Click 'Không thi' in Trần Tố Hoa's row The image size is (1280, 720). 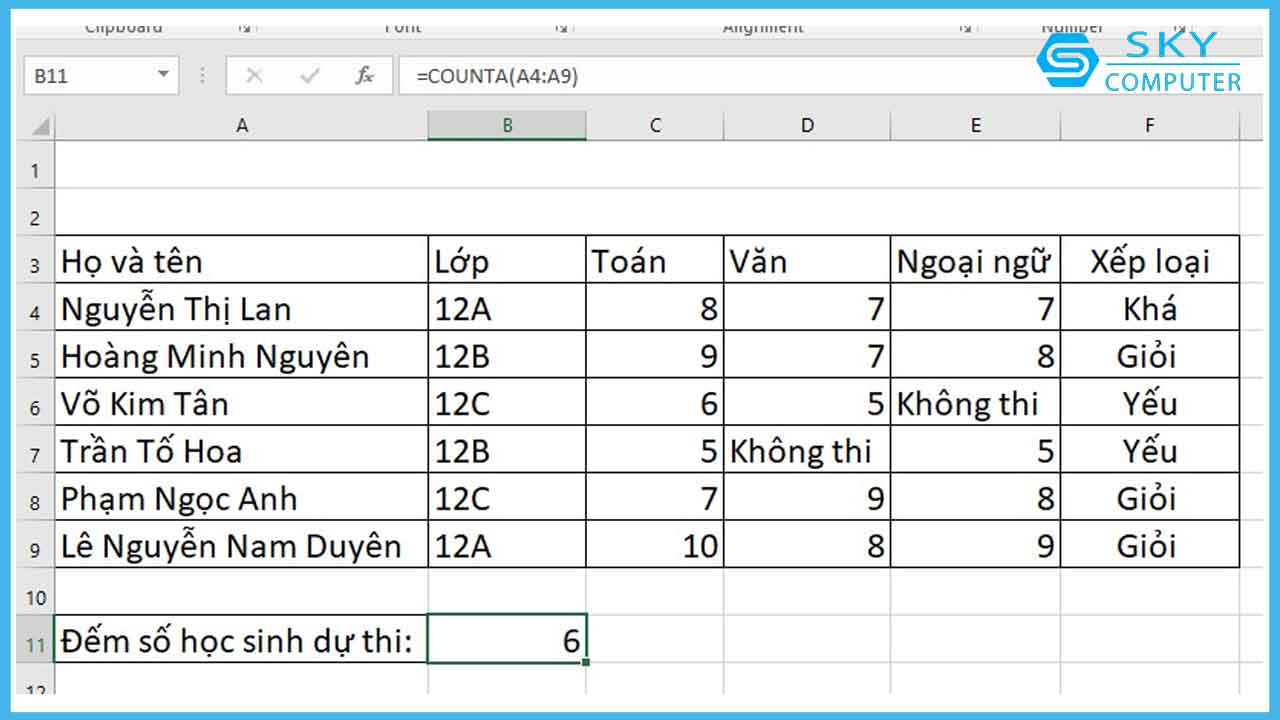(807, 450)
